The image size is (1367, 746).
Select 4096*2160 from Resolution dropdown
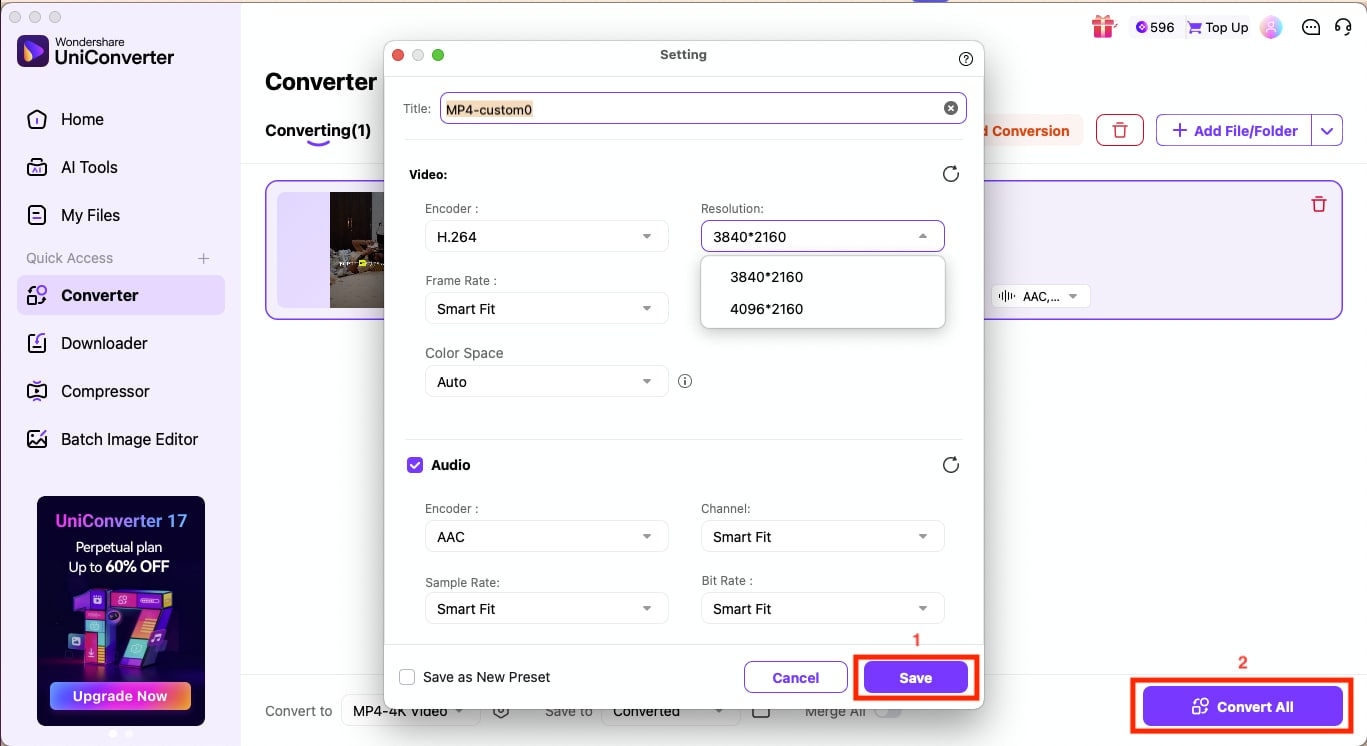tap(767, 308)
